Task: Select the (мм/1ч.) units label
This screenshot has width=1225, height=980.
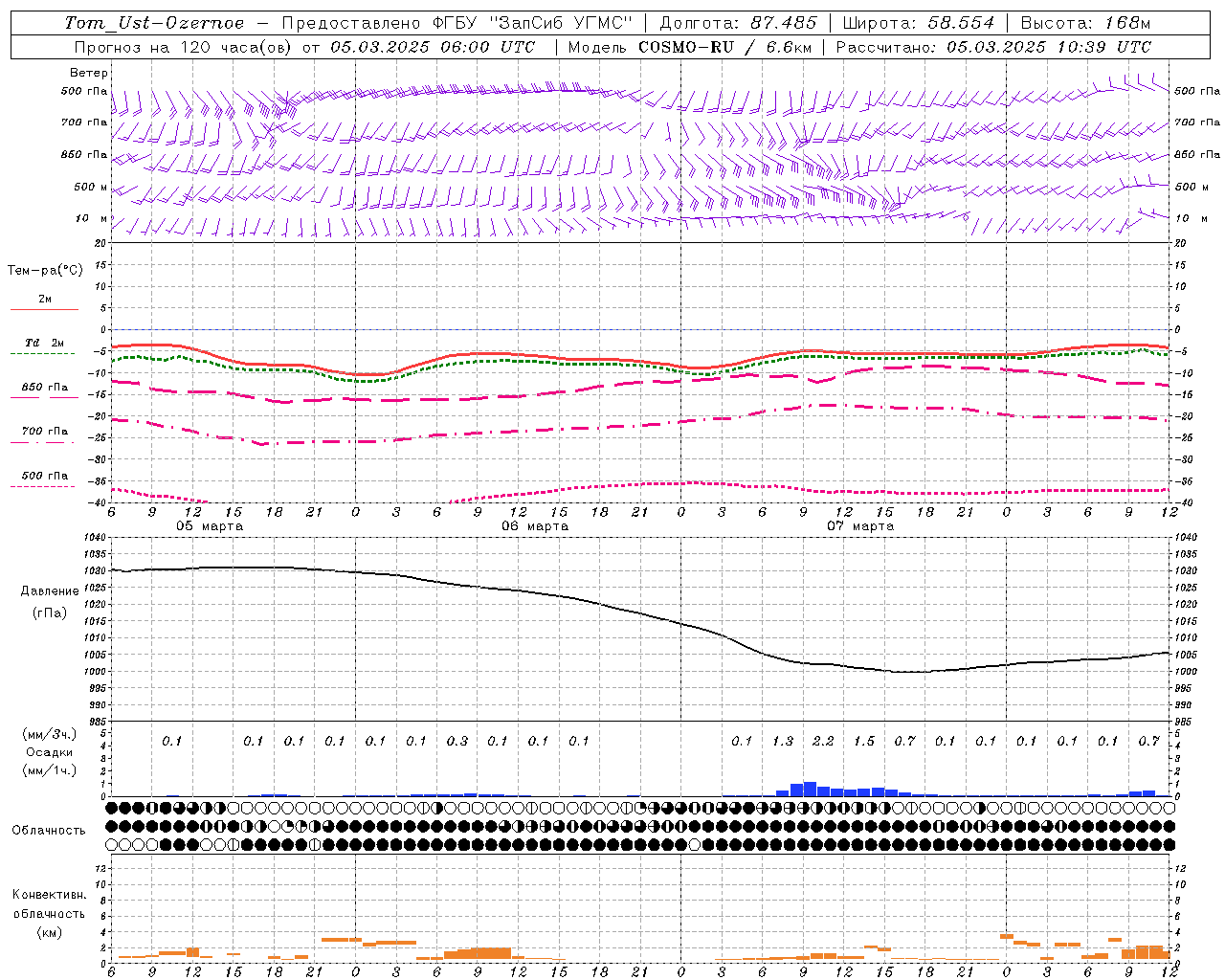Action: pos(50,770)
